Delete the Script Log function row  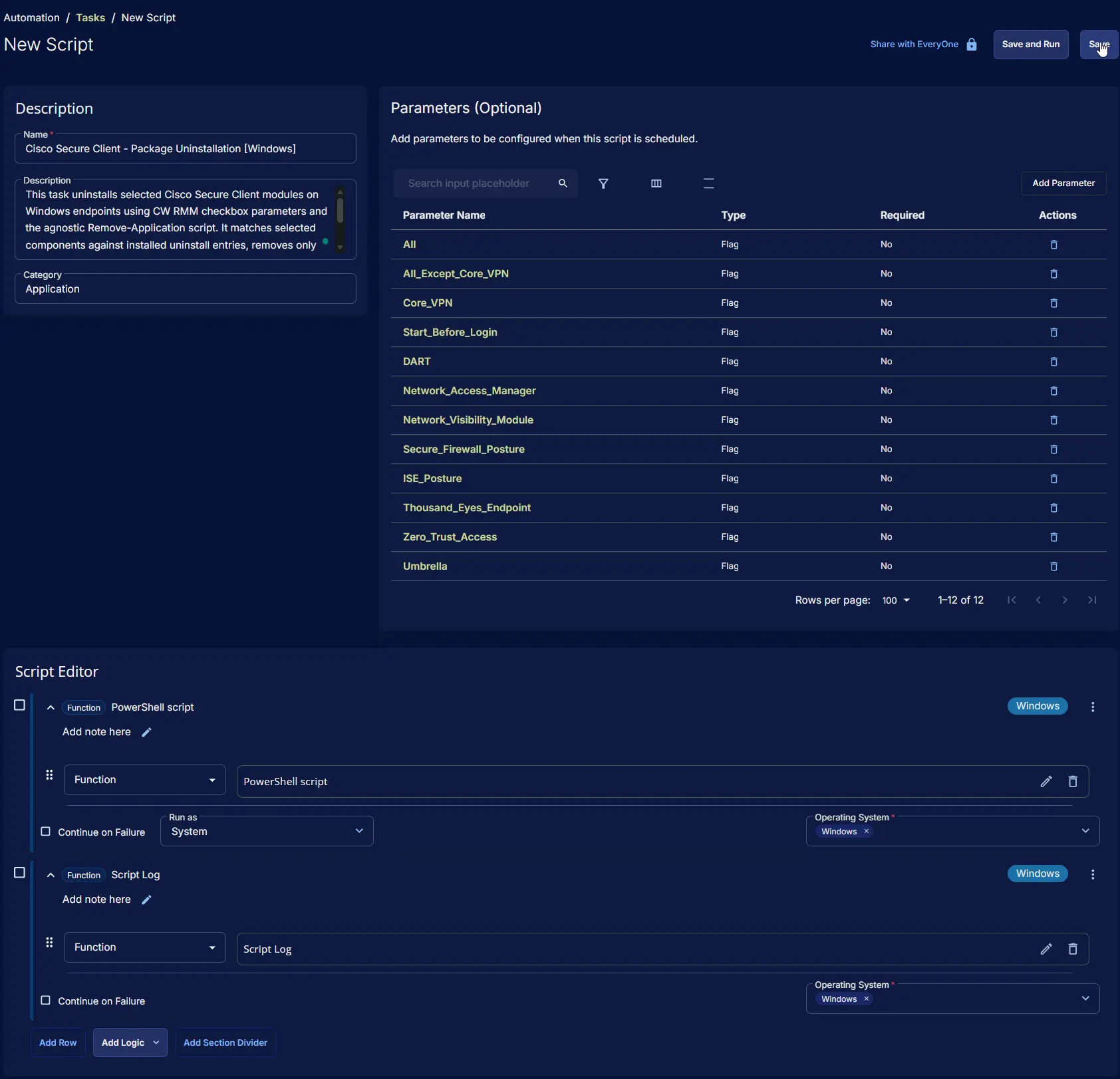pyautogui.click(x=1072, y=949)
